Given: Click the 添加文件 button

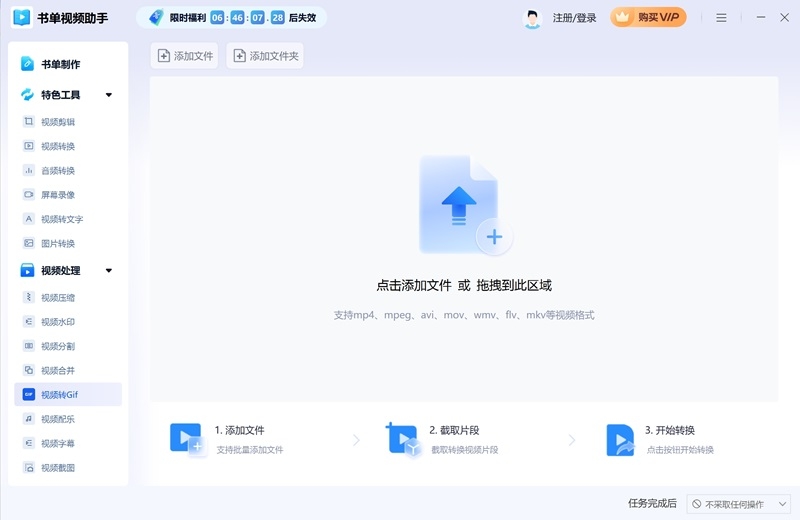Looking at the screenshot, I should pos(184,56).
